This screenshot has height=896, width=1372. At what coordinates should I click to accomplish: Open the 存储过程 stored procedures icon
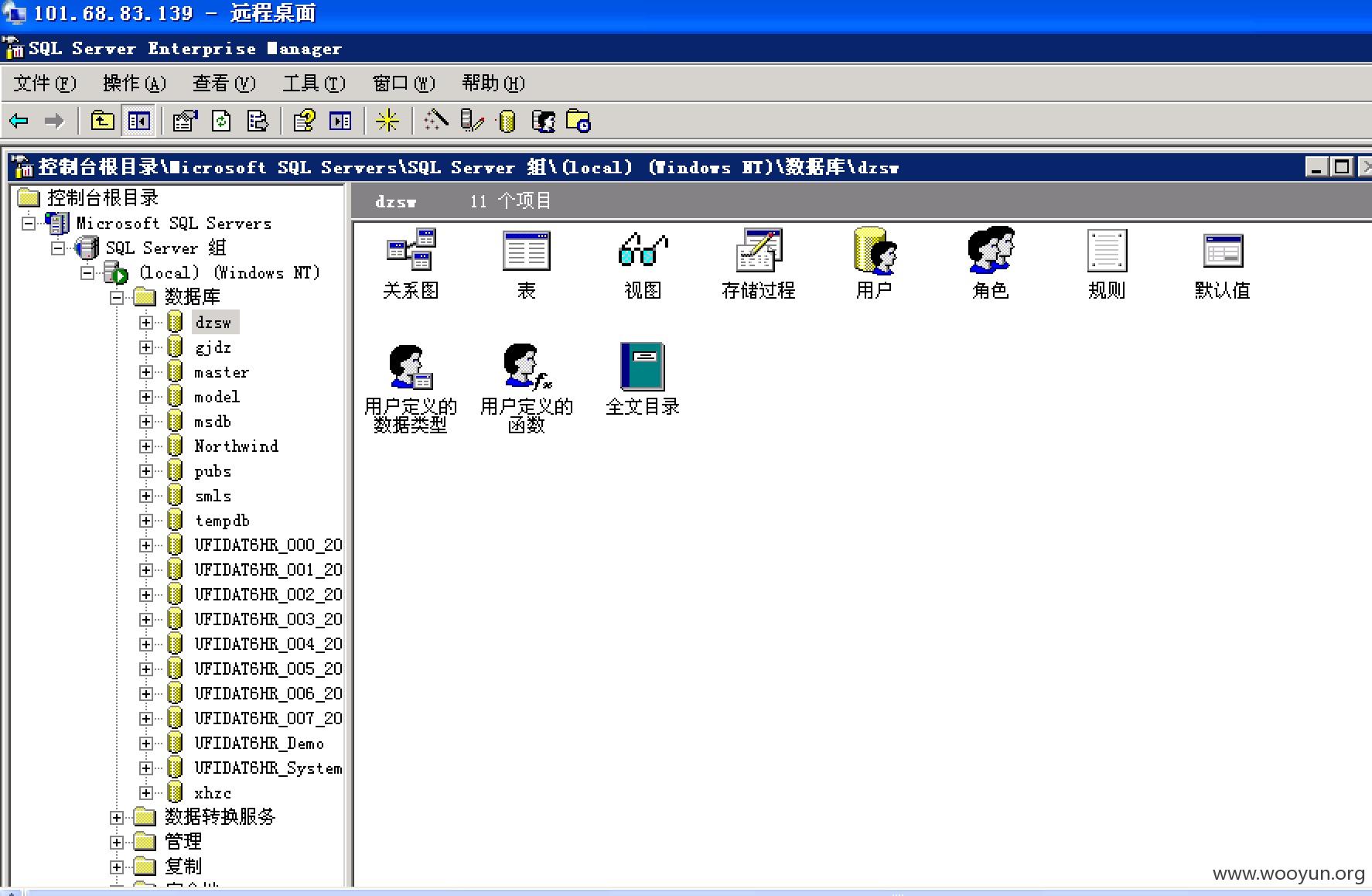coord(759,250)
